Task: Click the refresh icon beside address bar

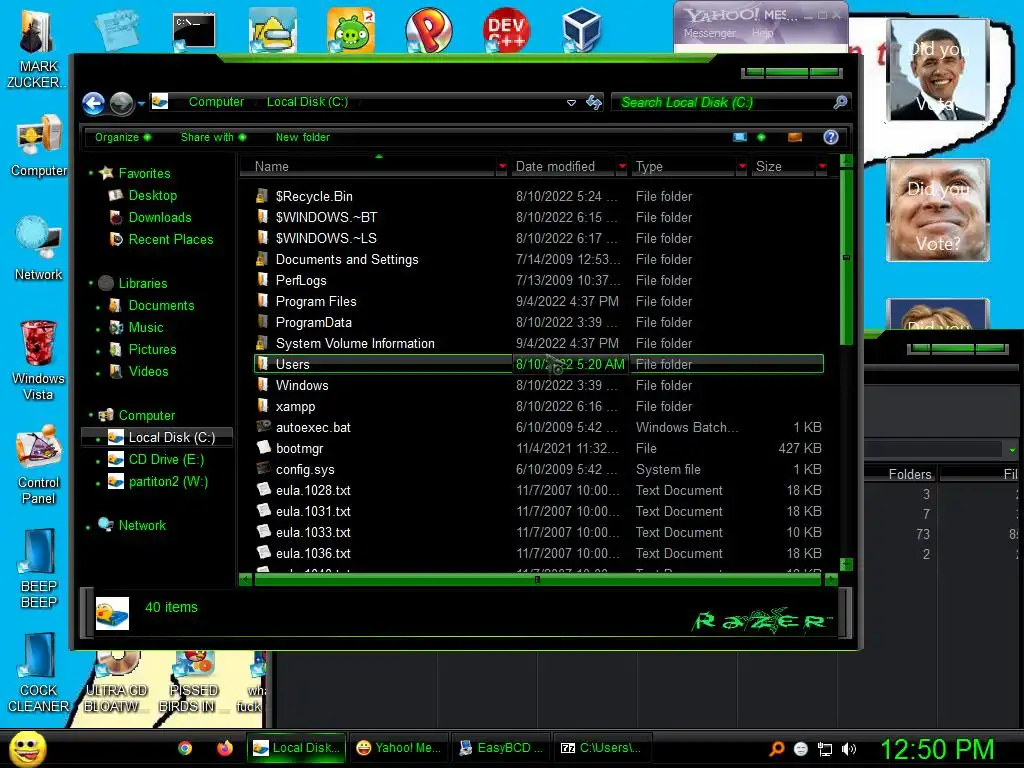Action: [594, 103]
